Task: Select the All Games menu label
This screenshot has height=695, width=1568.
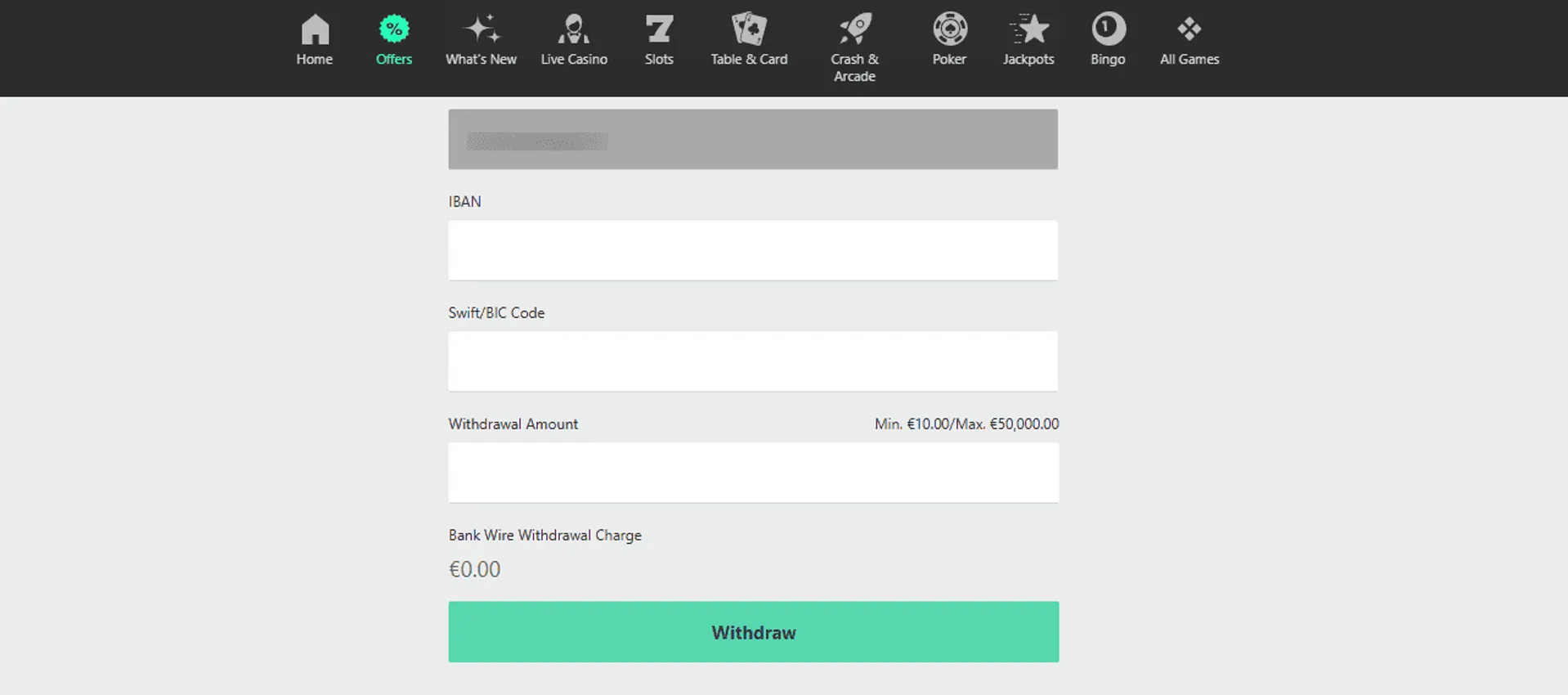Action: 1189,60
